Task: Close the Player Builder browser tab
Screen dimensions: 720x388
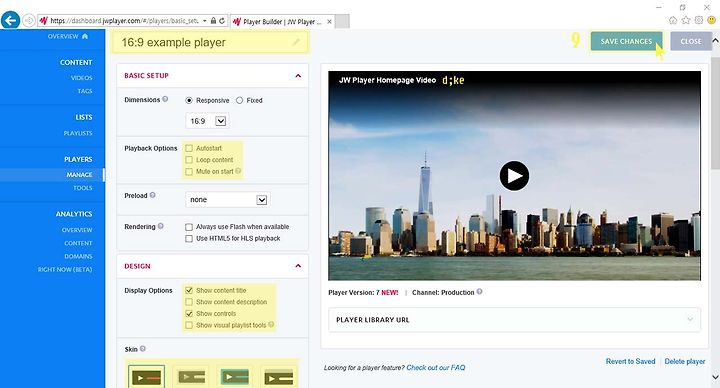Action: (329, 22)
